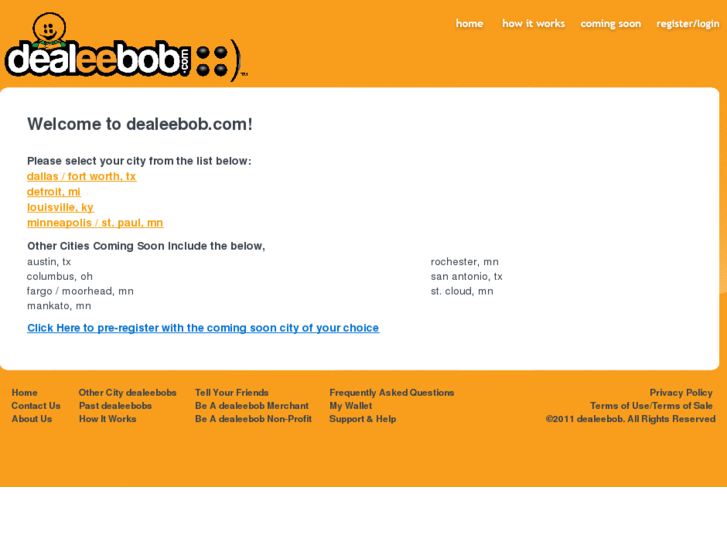Viewport: 727px width, 545px height.
Task: Click the st. cloud, mn text
Action: pyautogui.click(x=462, y=291)
